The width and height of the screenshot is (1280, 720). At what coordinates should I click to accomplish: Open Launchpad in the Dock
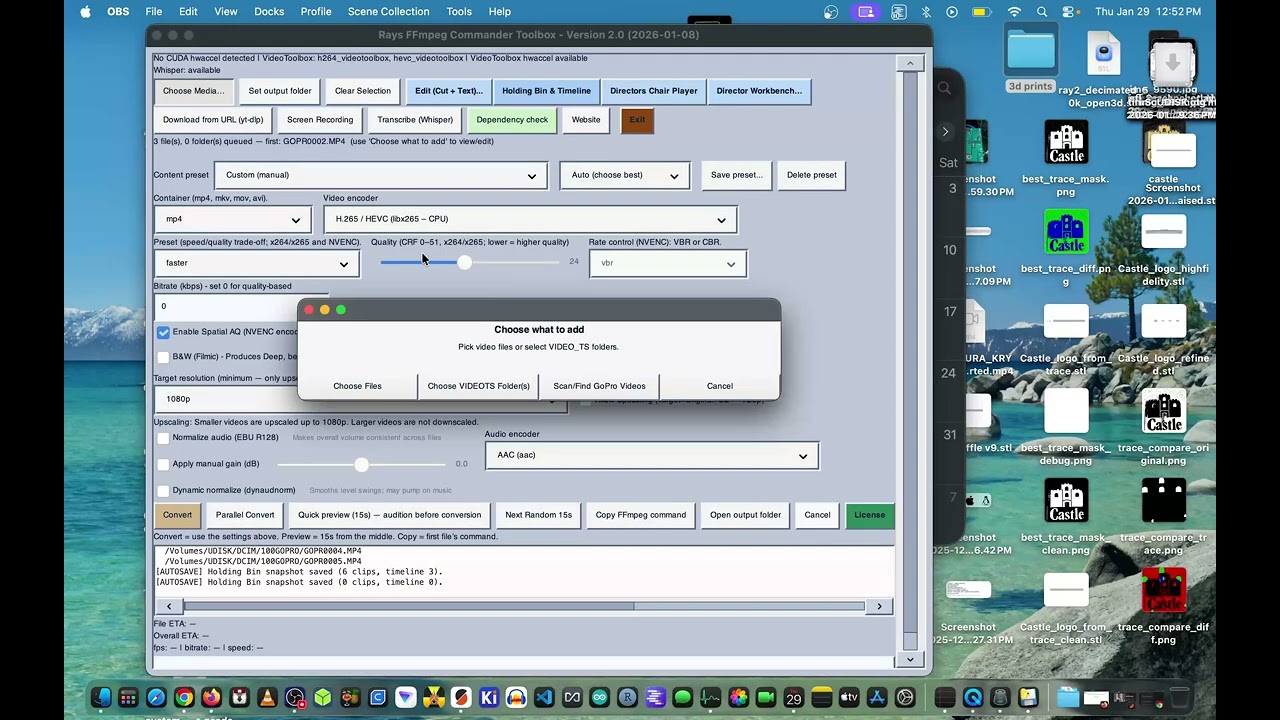click(128, 697)
